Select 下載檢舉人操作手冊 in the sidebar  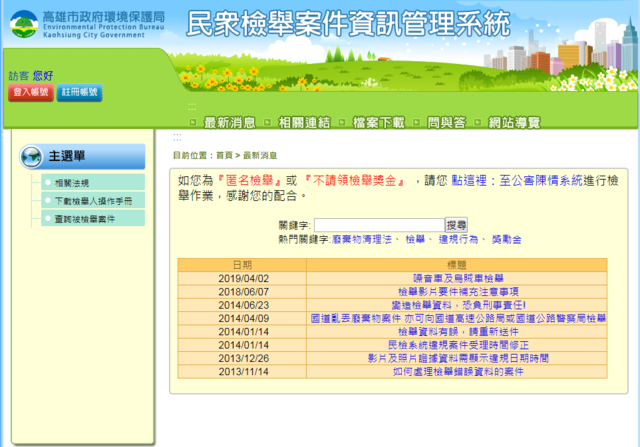(93, 200)
